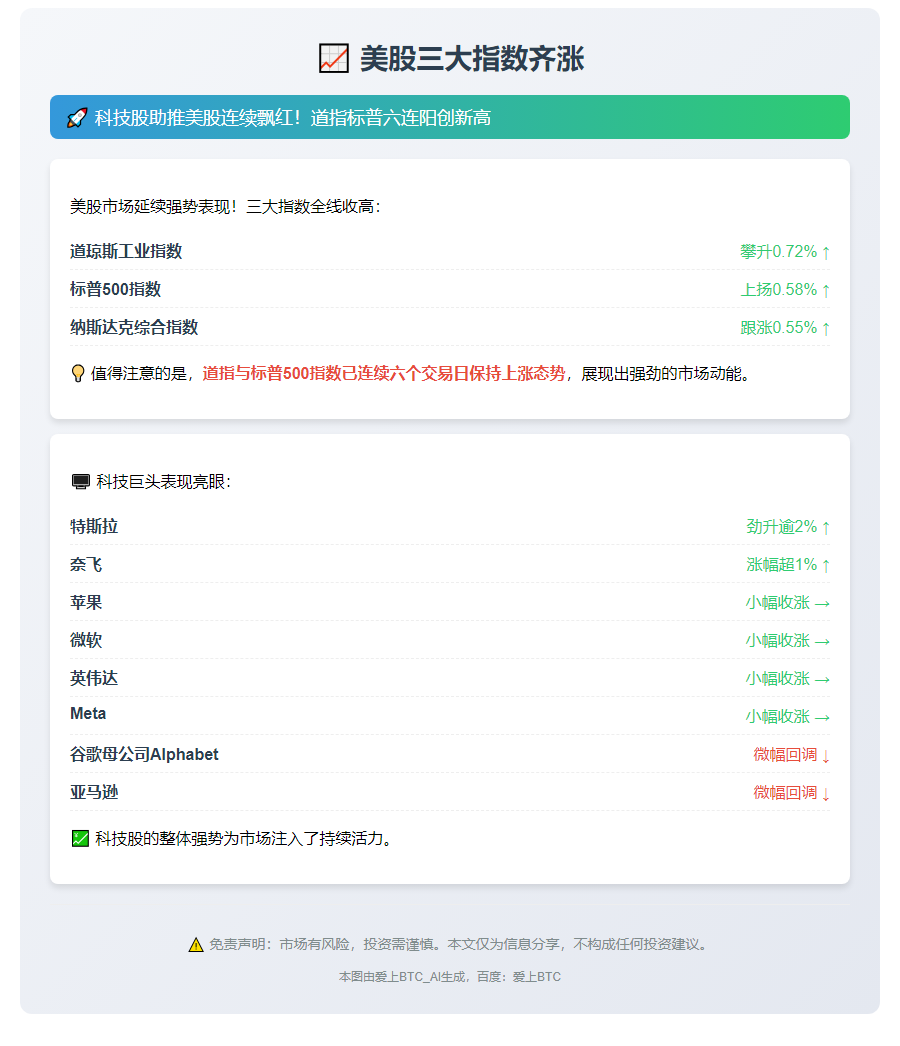Click the value 攀升0.72%

[x=779, y=251]
